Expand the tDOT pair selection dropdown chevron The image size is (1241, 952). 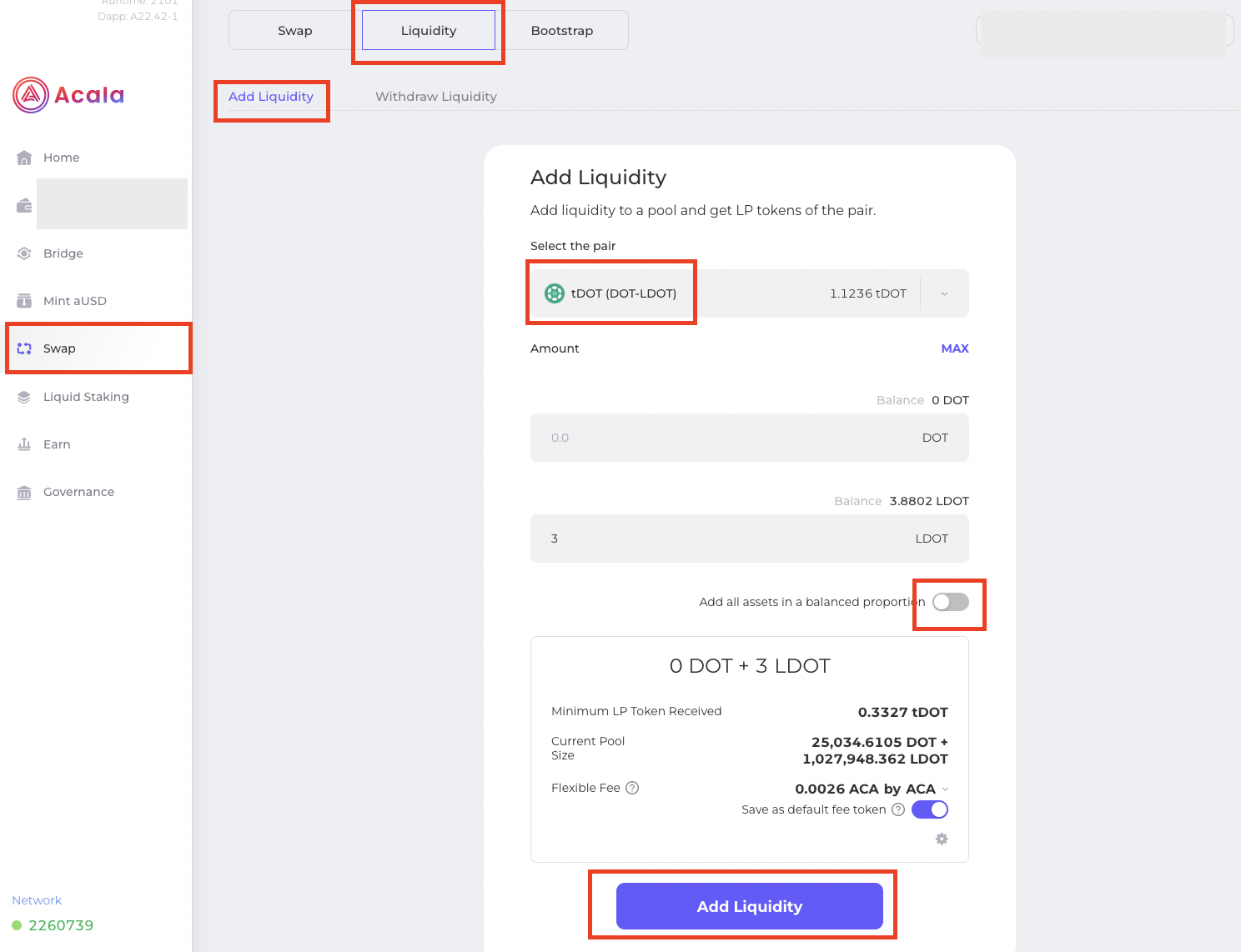(x=944, y=293)
